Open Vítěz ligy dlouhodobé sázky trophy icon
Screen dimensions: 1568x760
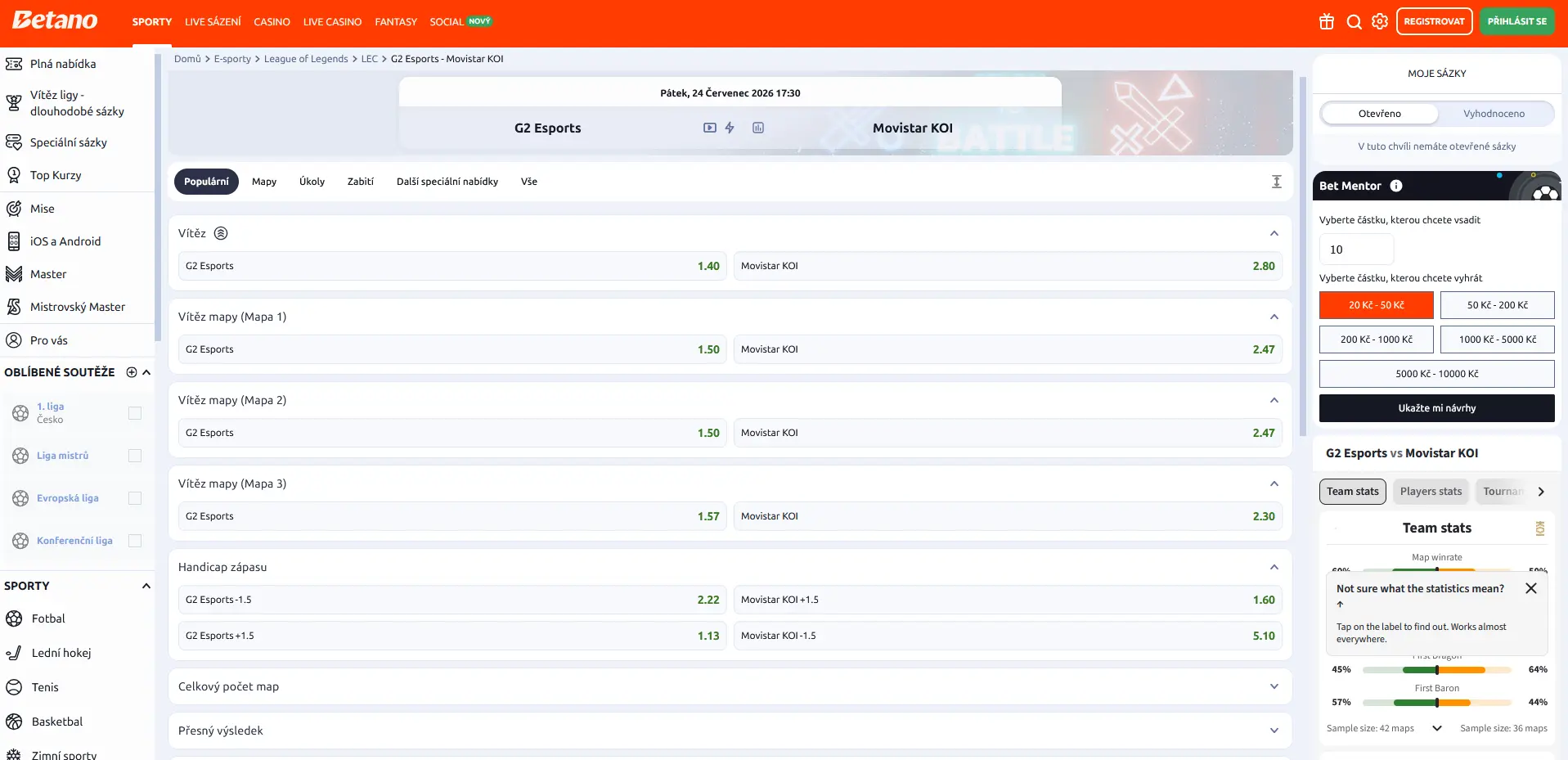(x=14, y=103)
